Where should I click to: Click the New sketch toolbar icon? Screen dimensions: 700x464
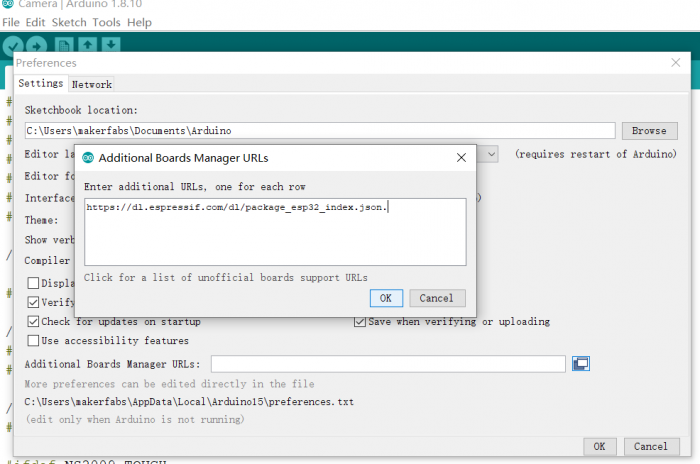[x=64, y=45]
